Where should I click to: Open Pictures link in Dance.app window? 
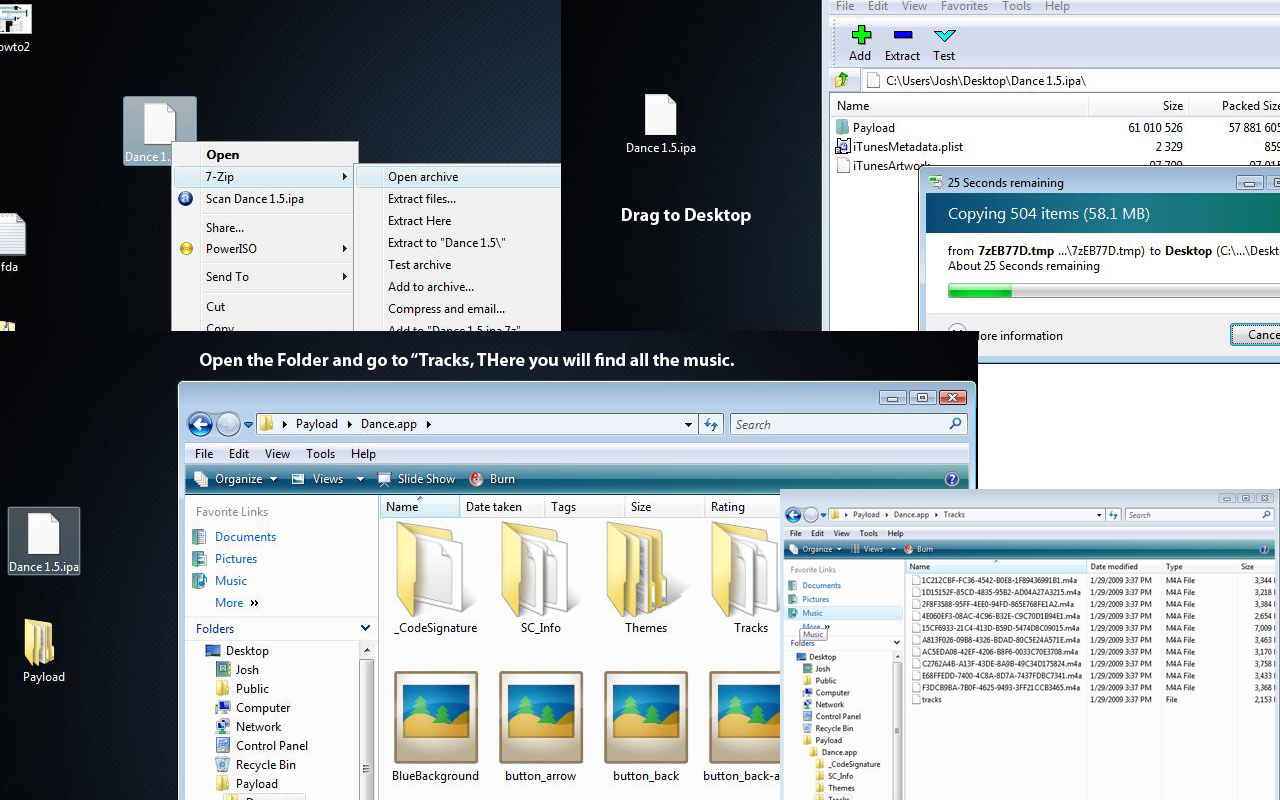236,558
